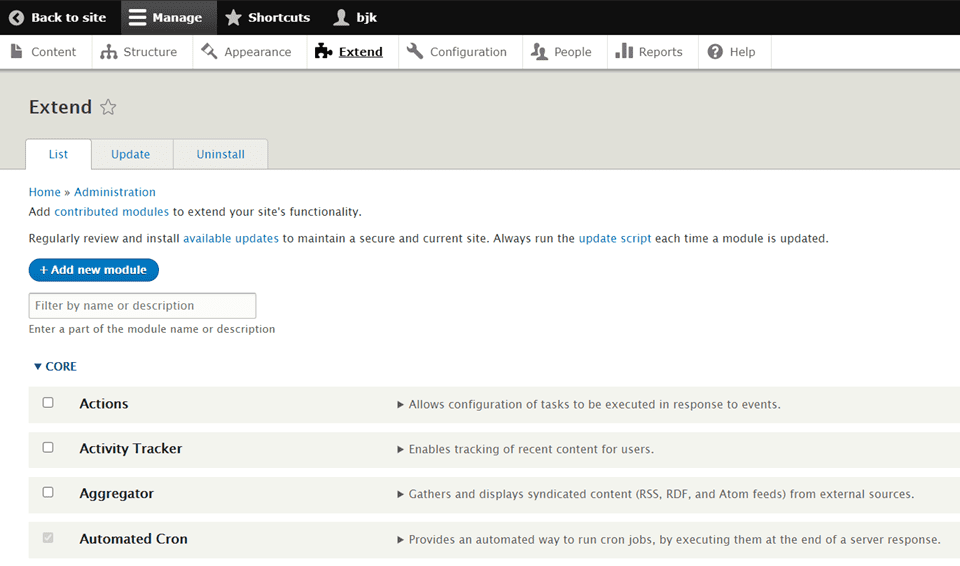Click the Extend page heading

[x=60, y=107]
